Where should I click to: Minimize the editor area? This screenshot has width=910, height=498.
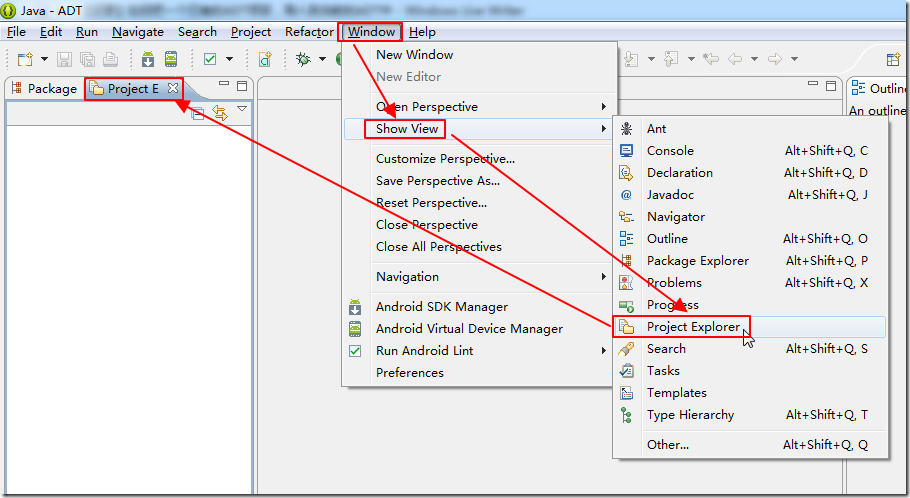point(813,84)
